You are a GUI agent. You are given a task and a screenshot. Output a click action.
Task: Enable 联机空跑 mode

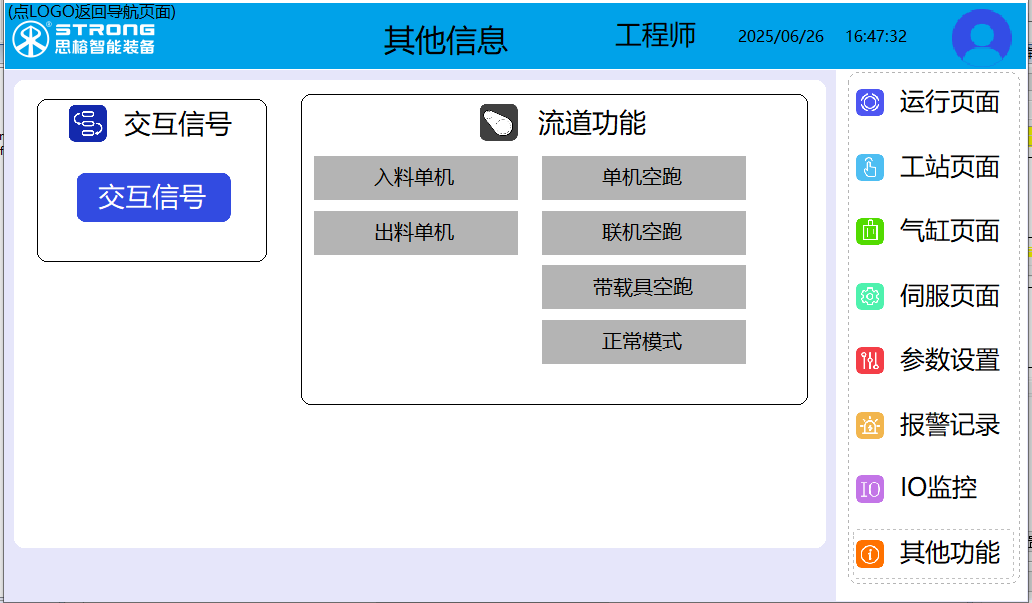click(x=643, y=233)
